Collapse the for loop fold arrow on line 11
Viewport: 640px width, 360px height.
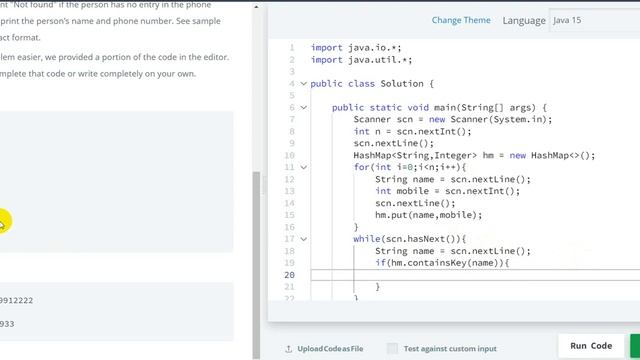(304, 167)
